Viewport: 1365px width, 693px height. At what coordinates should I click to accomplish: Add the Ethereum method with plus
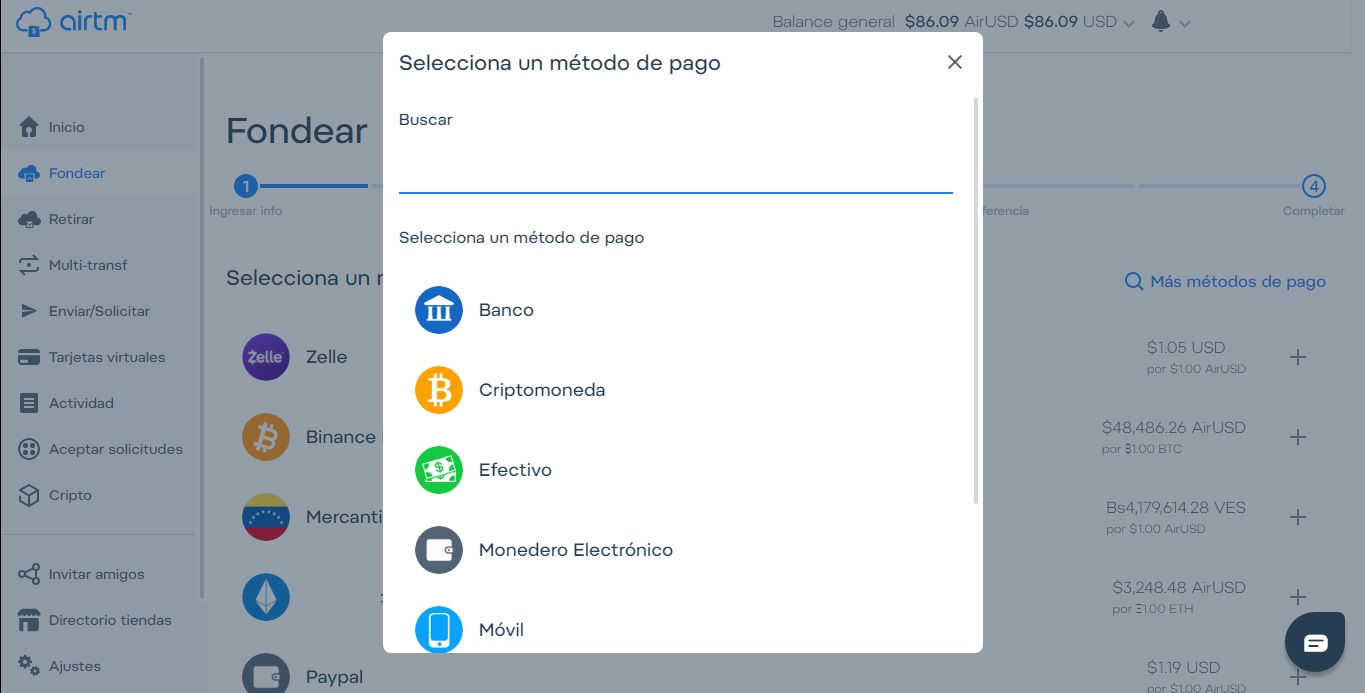point(1298,597)
